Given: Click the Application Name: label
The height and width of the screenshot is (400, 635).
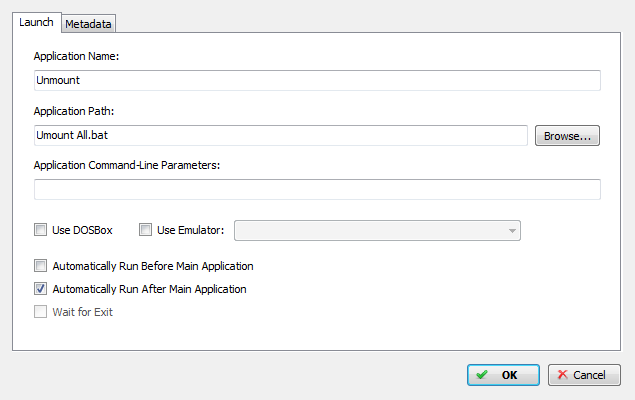Looking at the screenshot, I should pyautogui.click(x=76, y=56).
